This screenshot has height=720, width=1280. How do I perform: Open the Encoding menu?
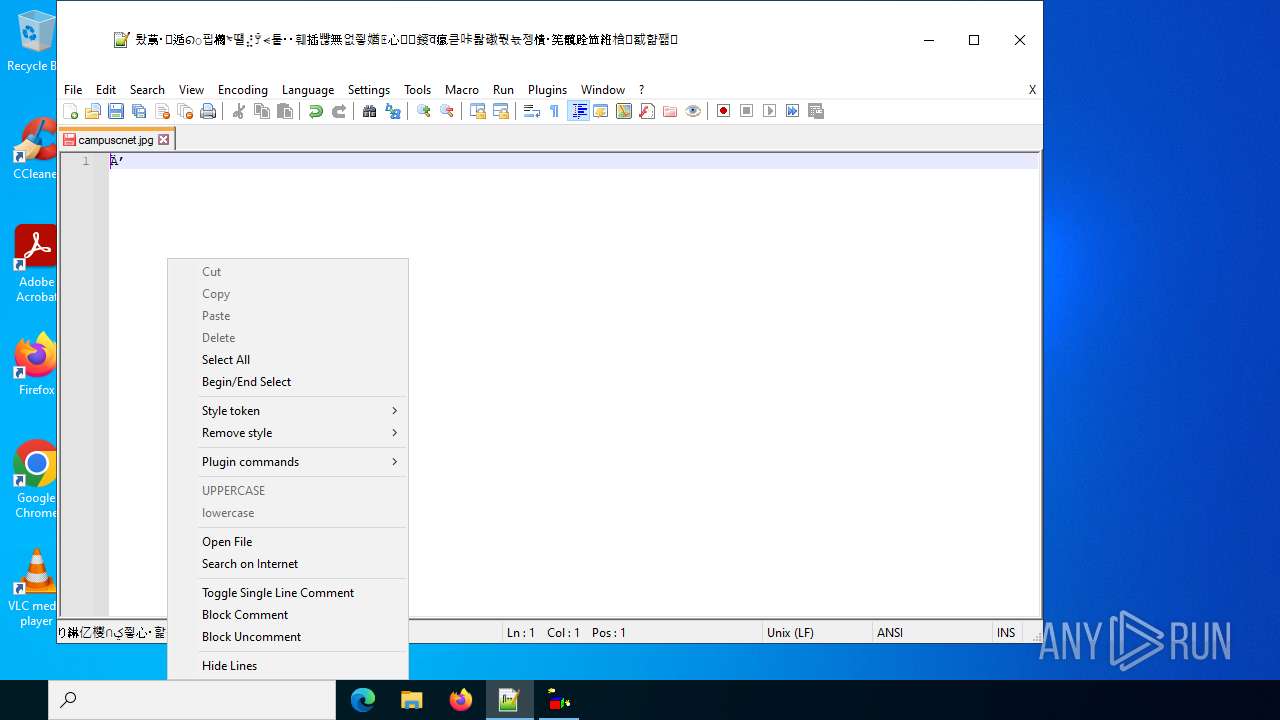click(243, 89)
